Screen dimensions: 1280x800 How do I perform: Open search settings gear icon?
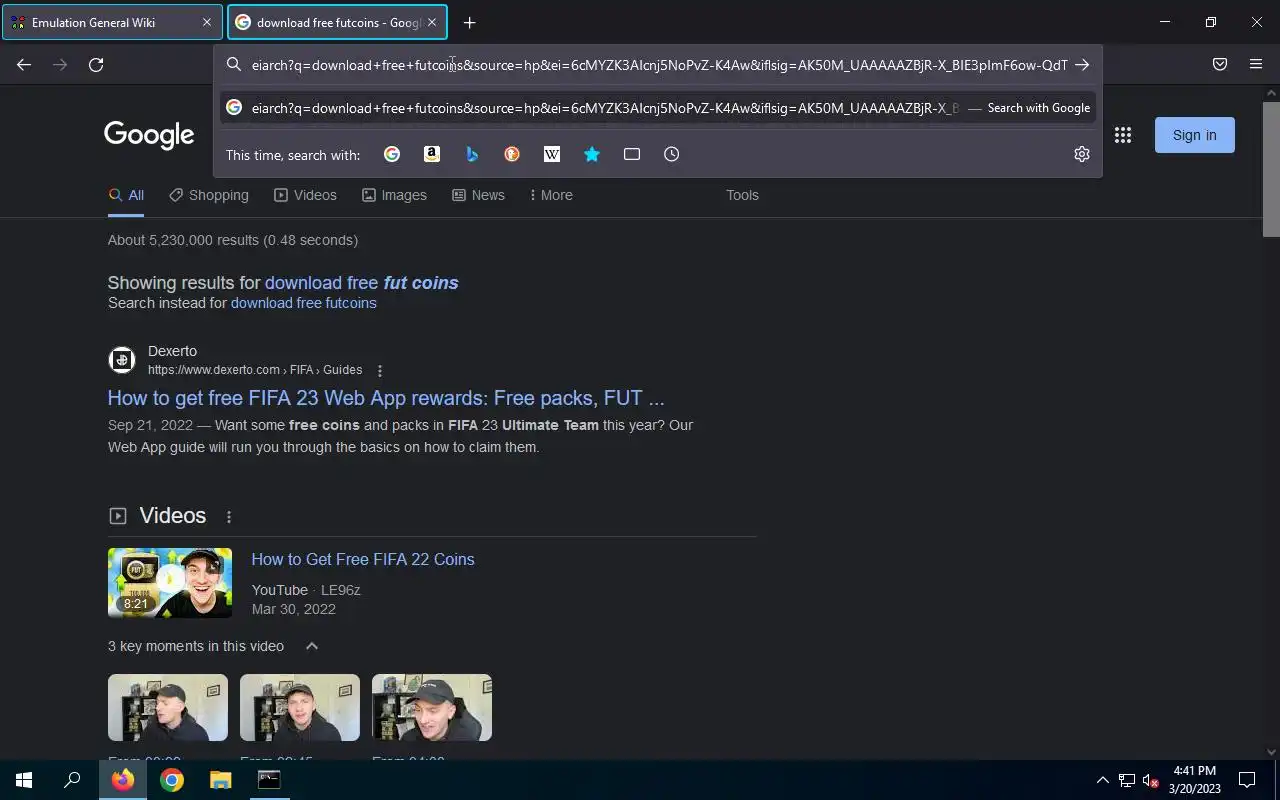pyautogui.click(x=1081, y=154)
